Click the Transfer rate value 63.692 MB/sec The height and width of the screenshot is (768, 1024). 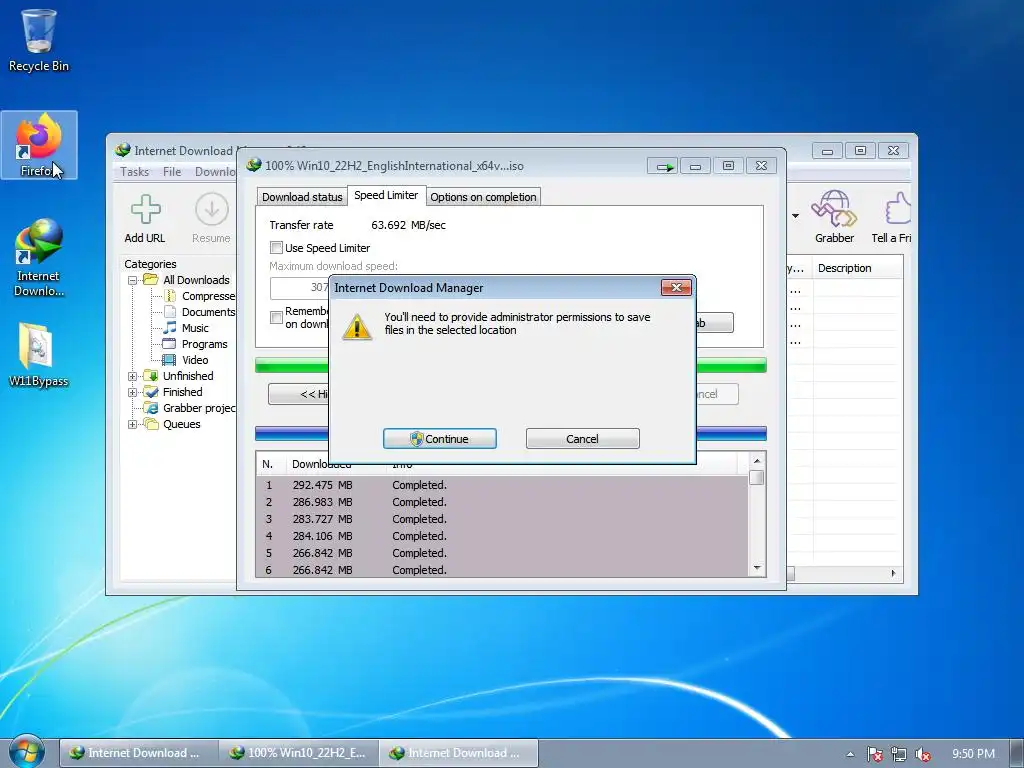point(408,225)
